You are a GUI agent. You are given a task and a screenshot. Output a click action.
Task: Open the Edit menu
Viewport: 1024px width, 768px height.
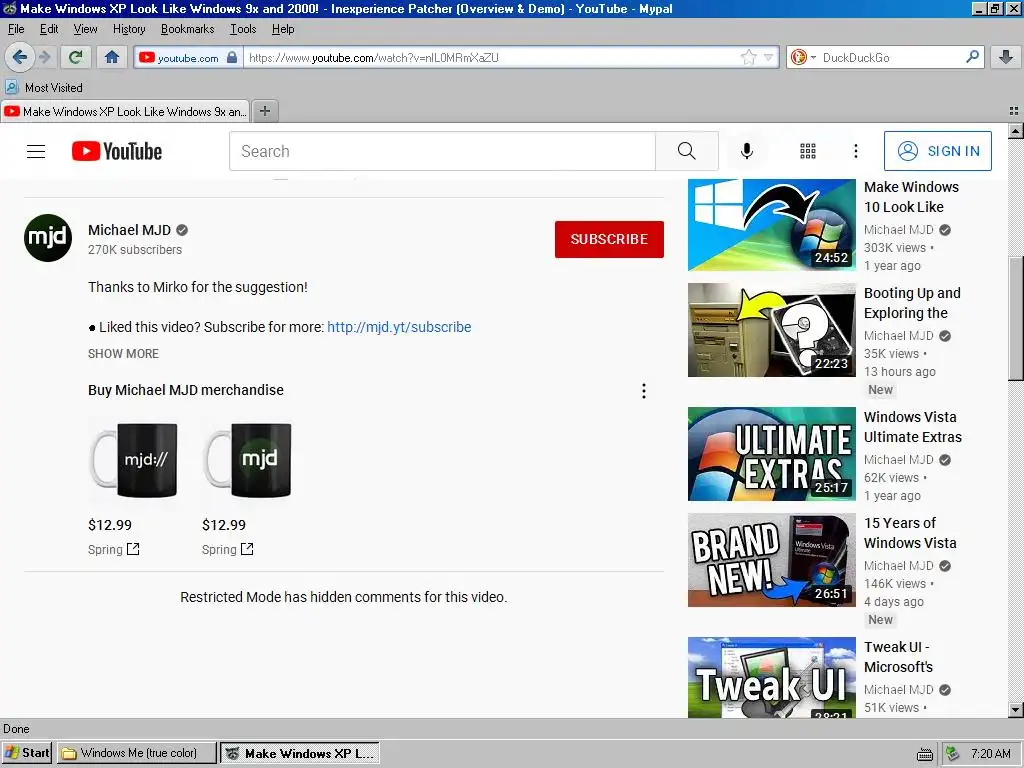coord(49,29)
